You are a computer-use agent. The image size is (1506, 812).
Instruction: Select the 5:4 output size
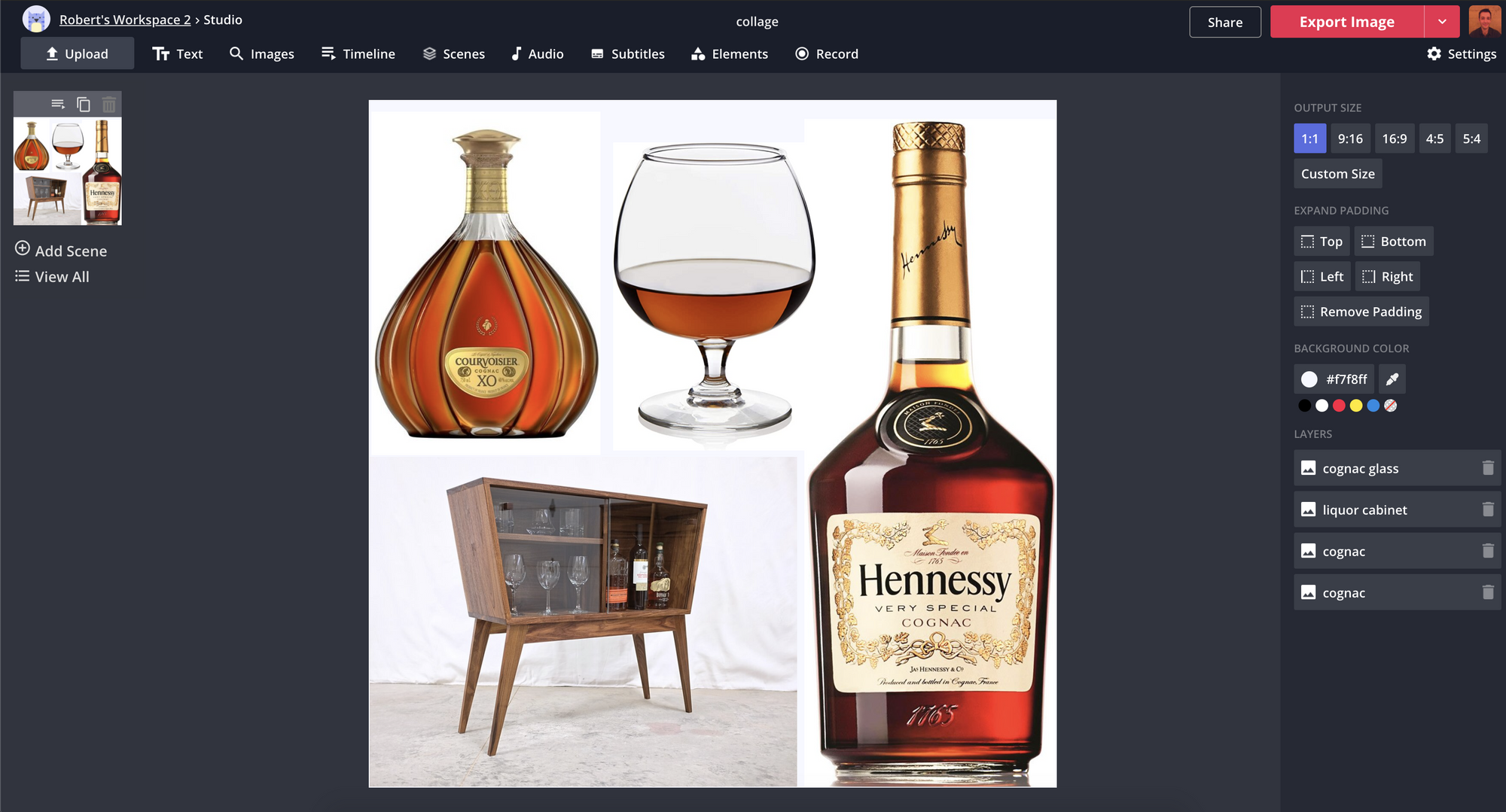tap(1471, 138)
